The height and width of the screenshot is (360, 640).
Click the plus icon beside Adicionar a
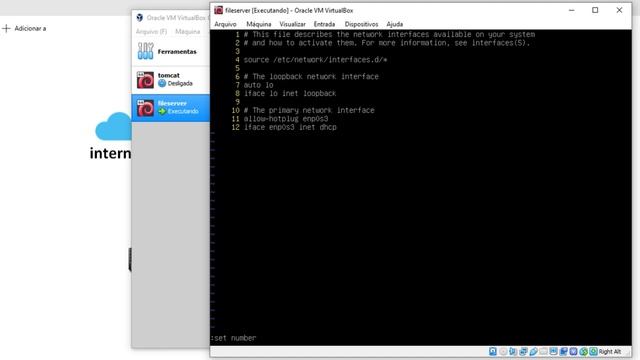pyautogui.click(x=6, y=28)
